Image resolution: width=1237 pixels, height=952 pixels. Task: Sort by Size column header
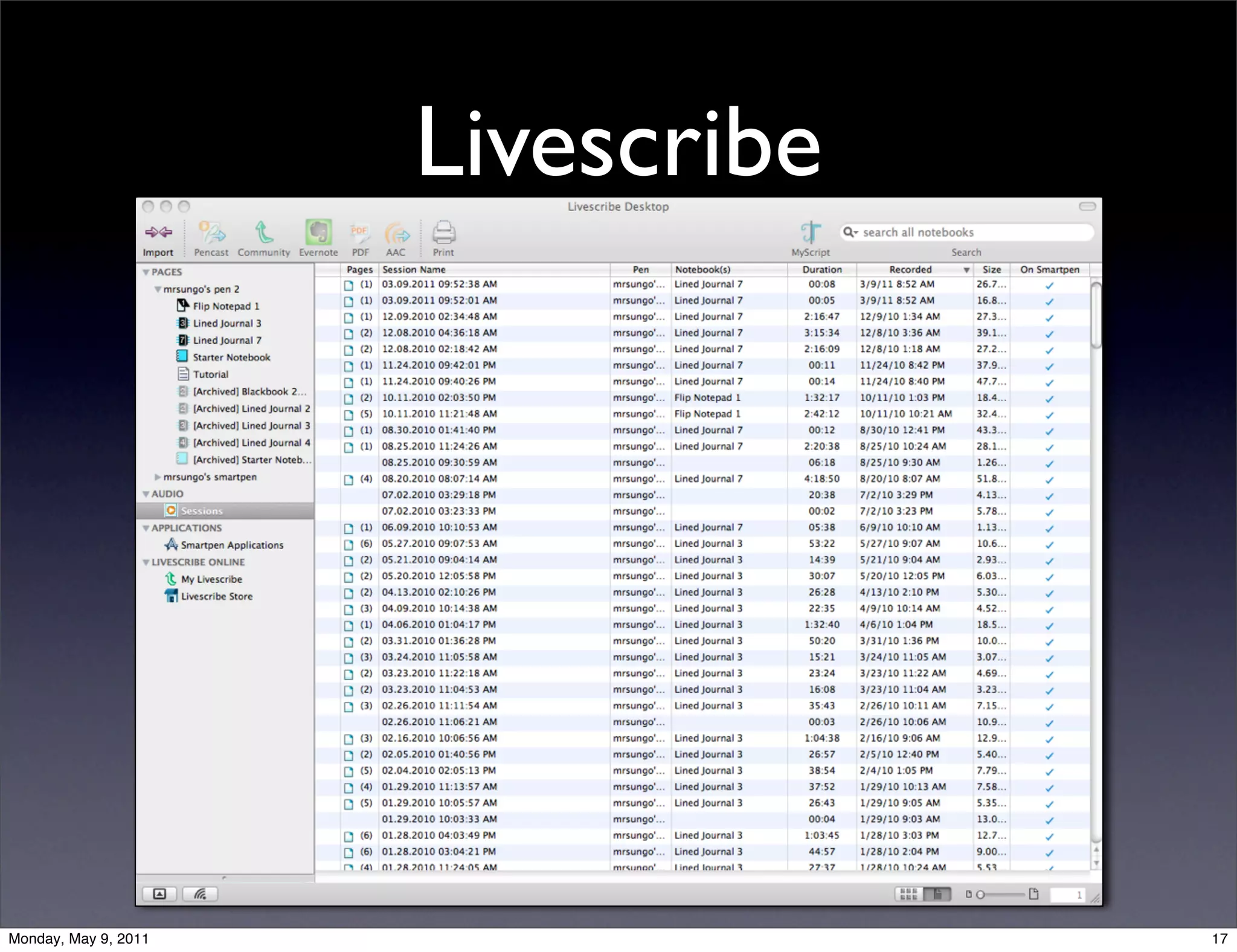pos(992,269)
